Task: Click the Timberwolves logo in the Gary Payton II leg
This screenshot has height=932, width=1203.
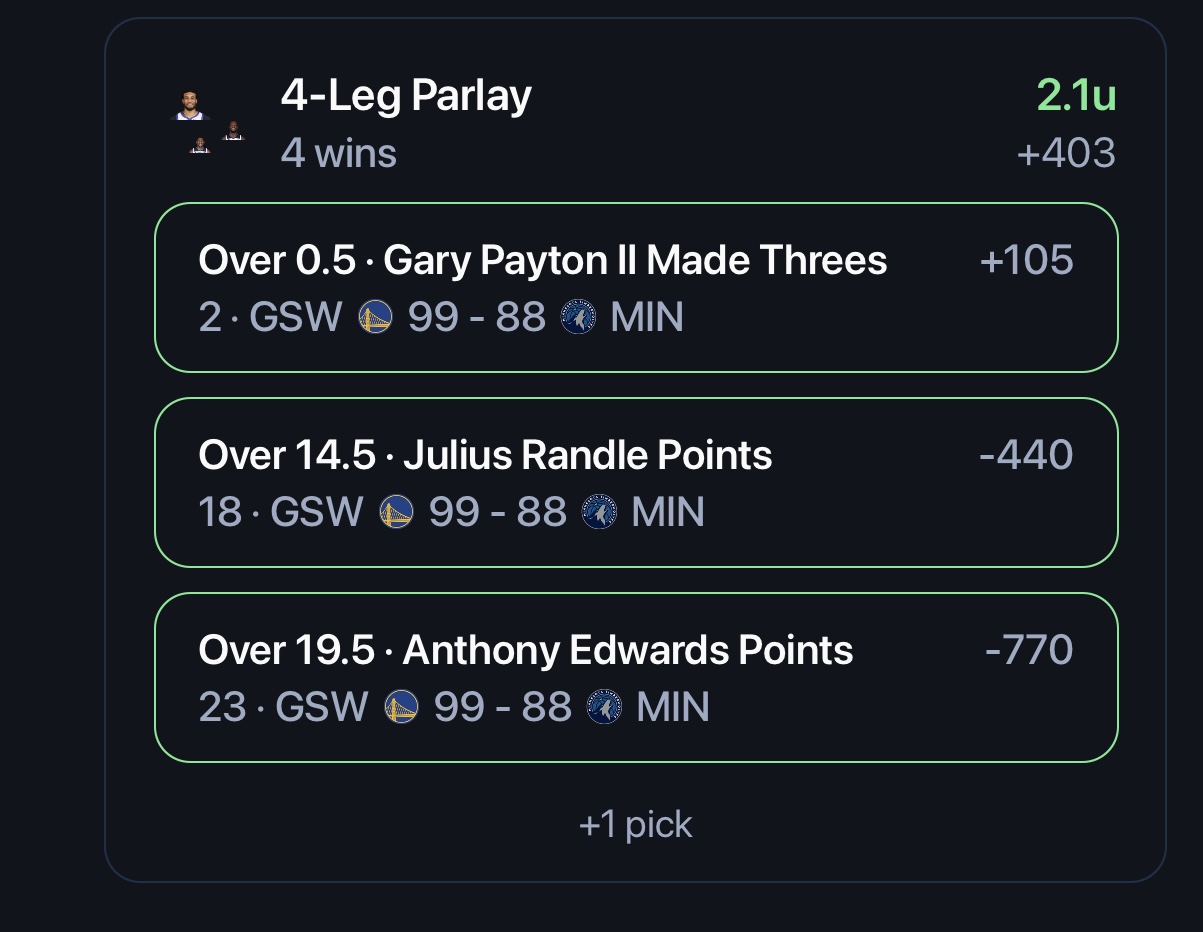Action: click(x=578, y=317)
